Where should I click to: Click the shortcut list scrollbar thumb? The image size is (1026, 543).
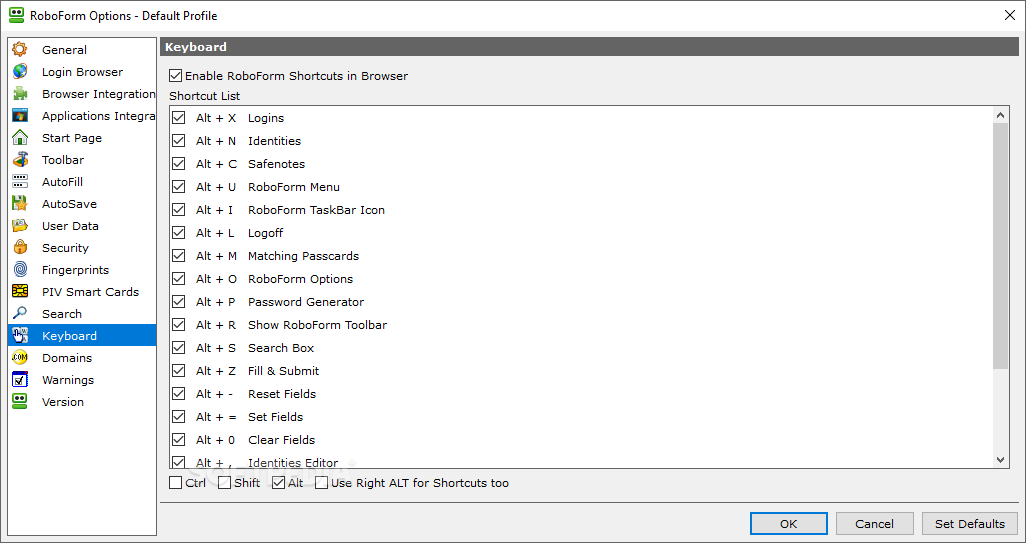1000,245
